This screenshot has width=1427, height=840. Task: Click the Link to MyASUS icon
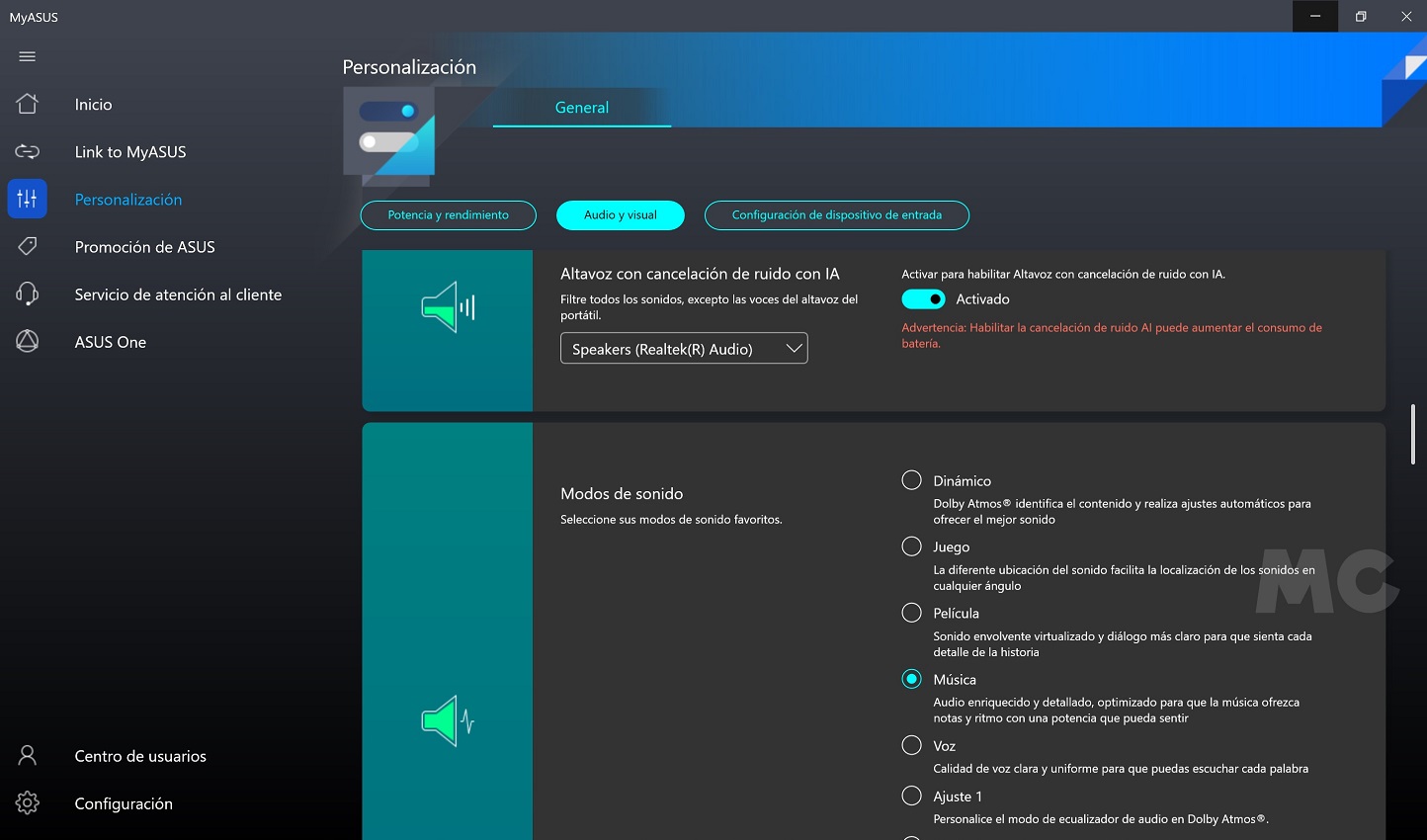tap(27, 151)
